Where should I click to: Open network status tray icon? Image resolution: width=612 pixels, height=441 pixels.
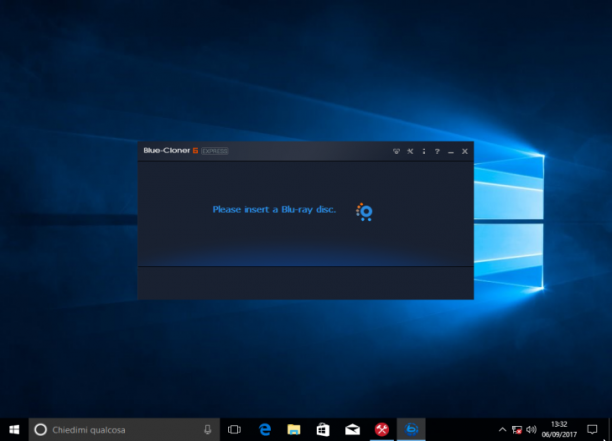coord(517,430)
